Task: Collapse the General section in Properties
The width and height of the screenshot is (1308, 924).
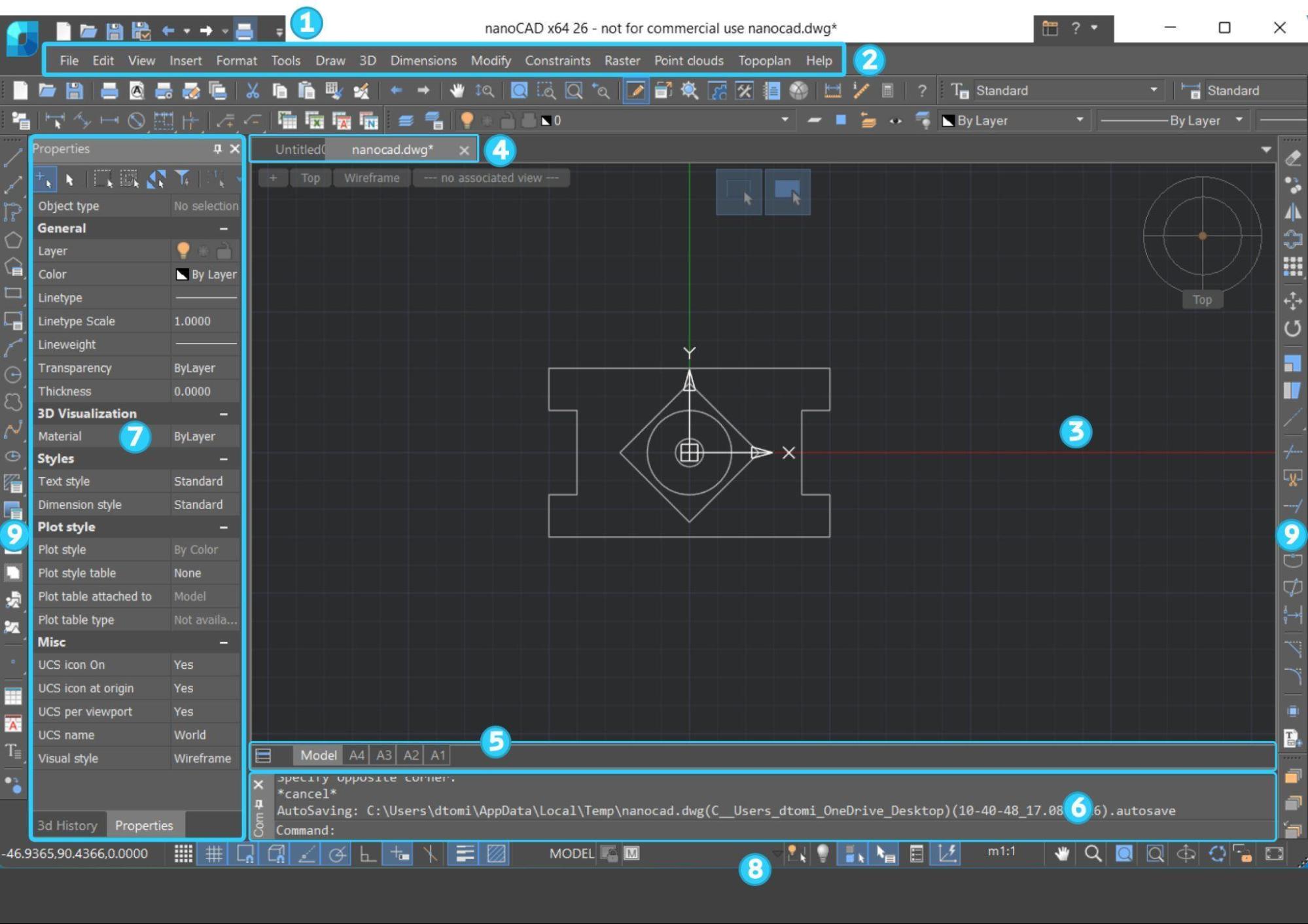Action: (223, 228)
